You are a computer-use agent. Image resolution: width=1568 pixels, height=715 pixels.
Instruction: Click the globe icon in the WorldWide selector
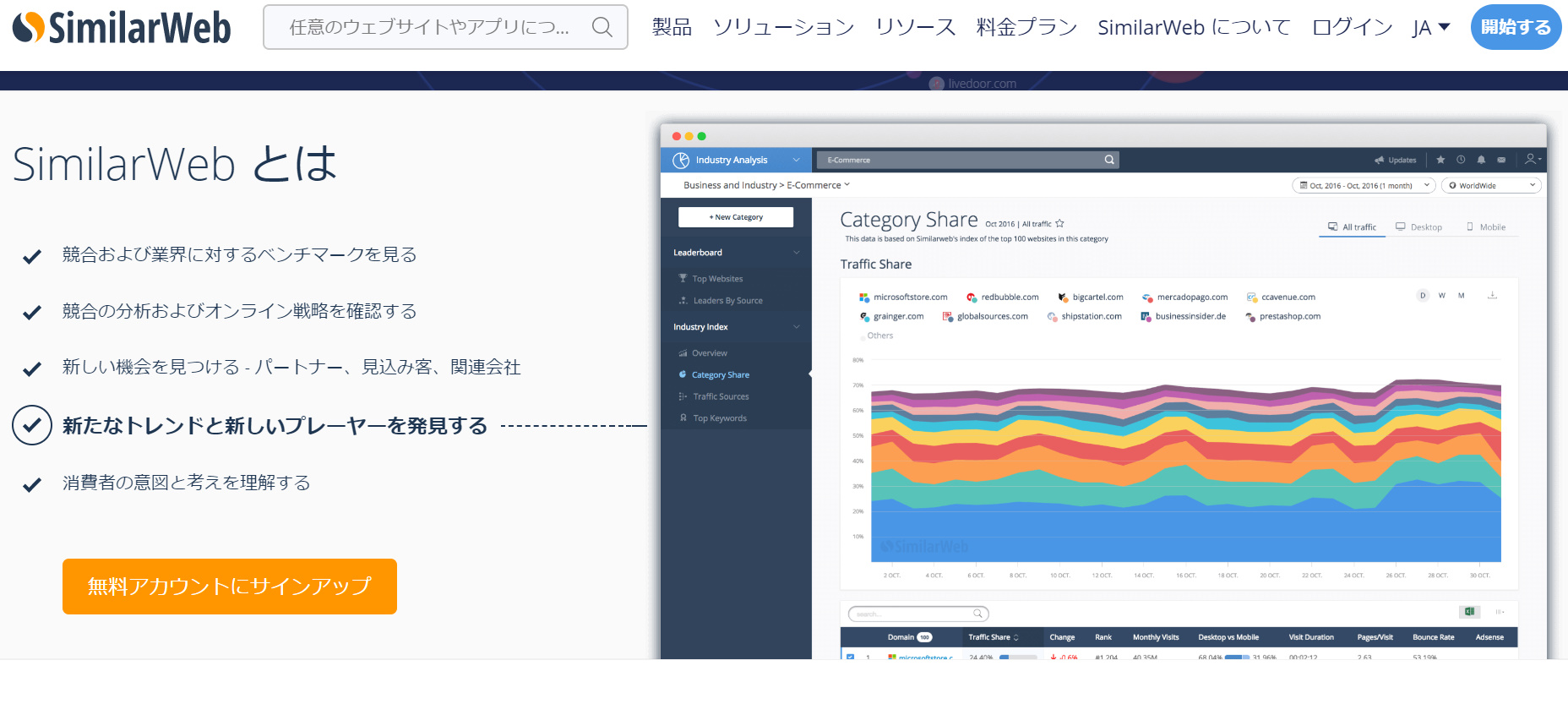coord(1452,185)
